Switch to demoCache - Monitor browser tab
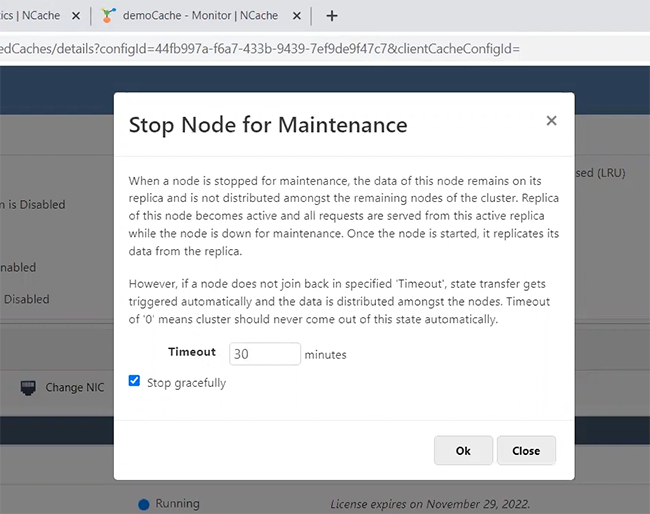Screen dimensions: 650x514 200,16
